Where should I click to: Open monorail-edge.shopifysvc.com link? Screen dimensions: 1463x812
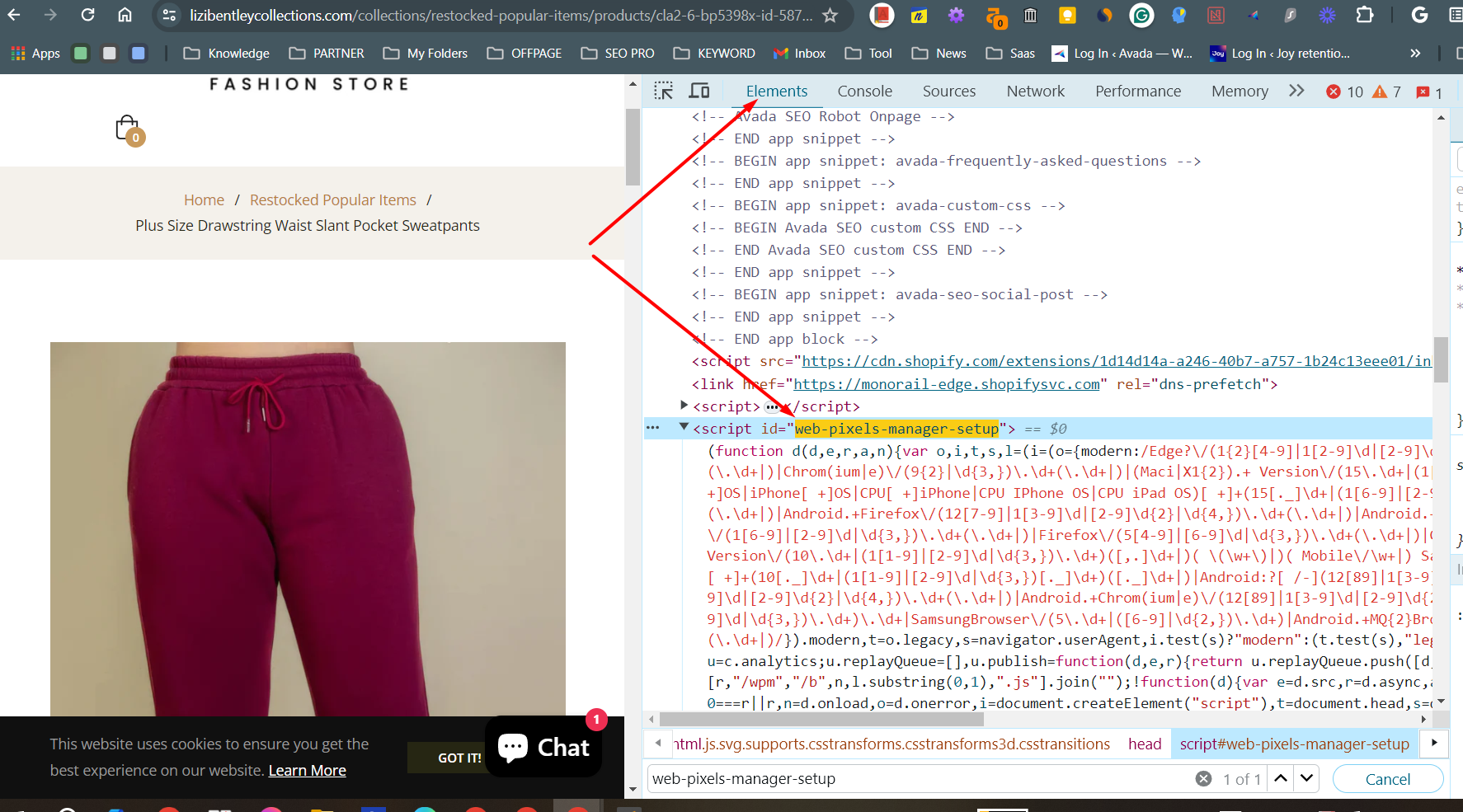(946, 384)
